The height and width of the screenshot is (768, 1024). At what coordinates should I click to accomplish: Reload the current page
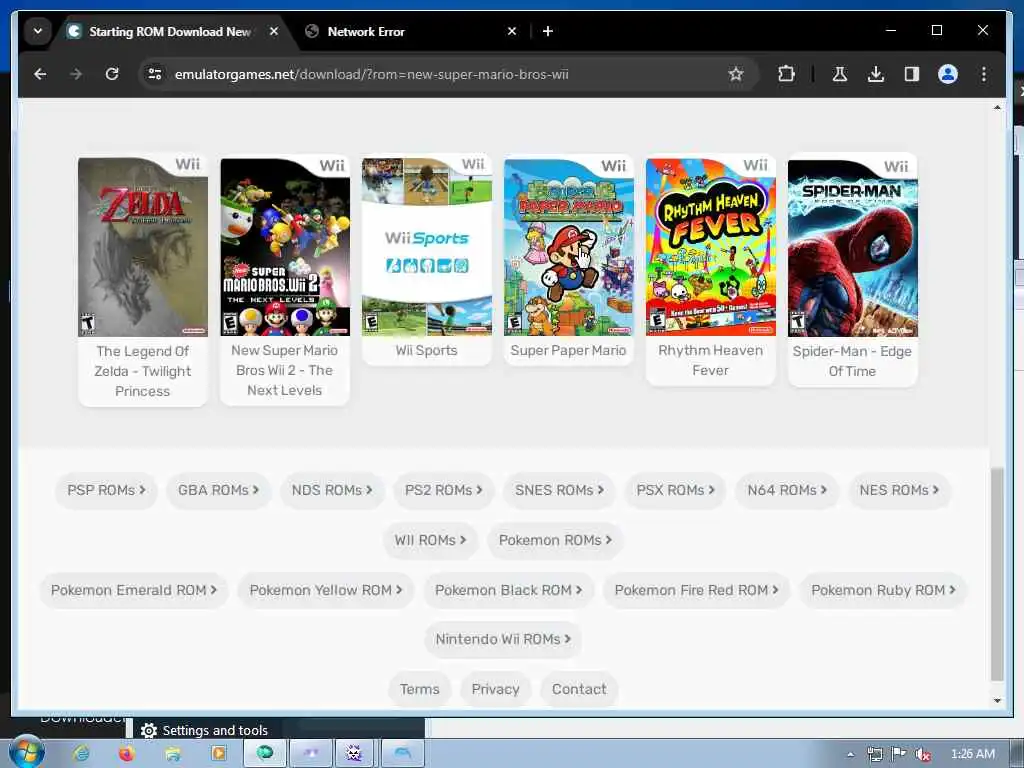pos(112,74)
